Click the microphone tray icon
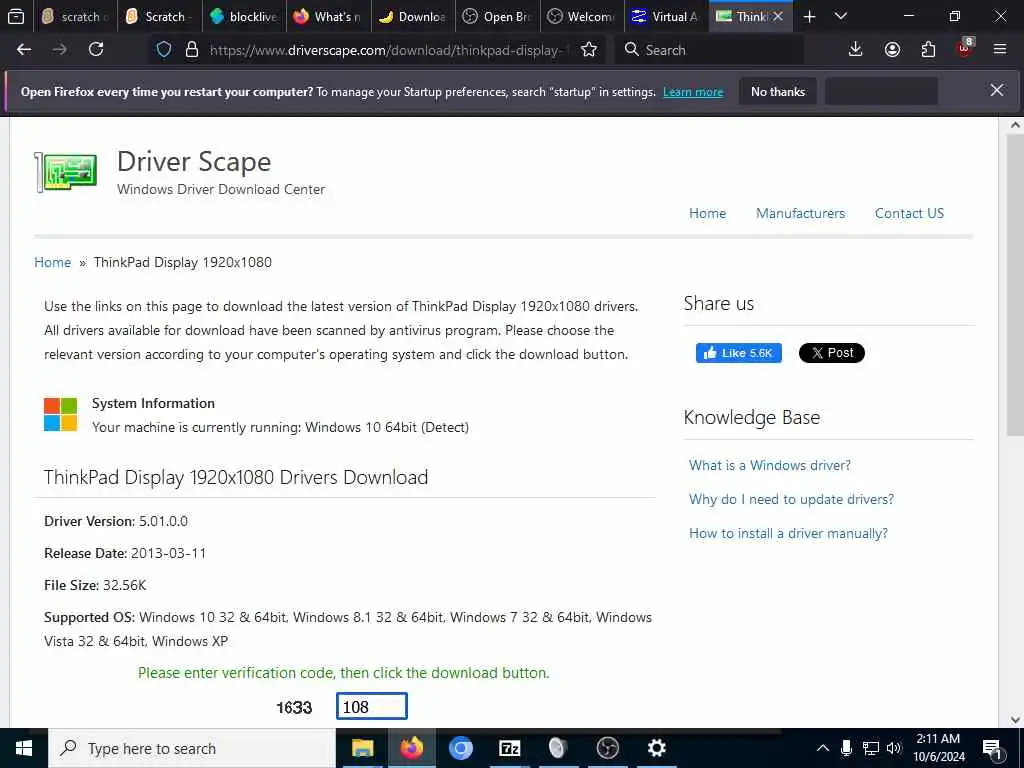This screenshot has height=768, width=1024. click(x=846, y=748)
